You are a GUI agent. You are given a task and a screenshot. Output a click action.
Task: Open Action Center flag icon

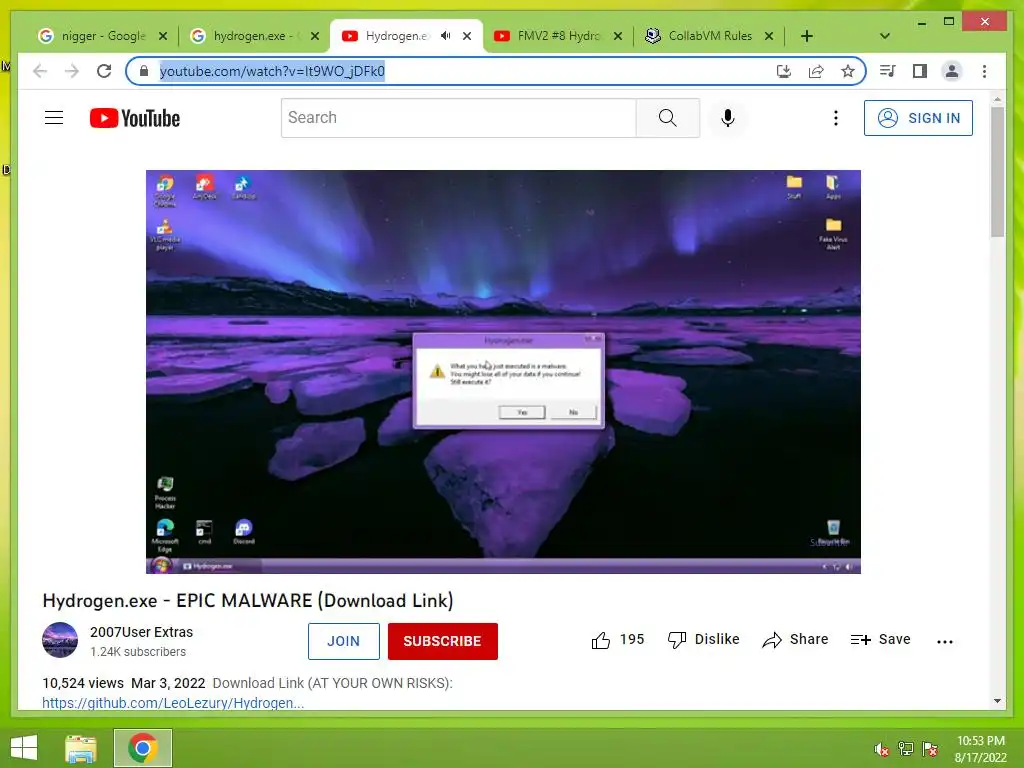point(930,749)
